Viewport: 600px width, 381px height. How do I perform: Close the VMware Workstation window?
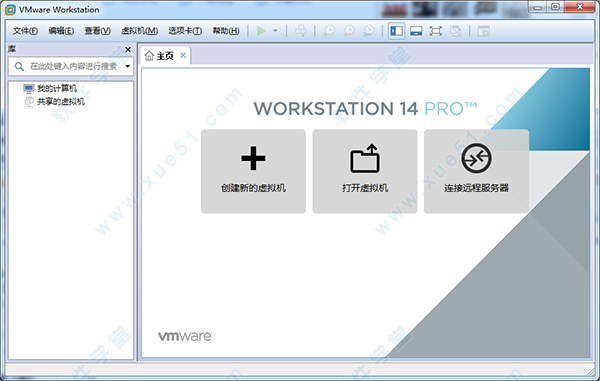pyautogui.click(x=580, y=7)
